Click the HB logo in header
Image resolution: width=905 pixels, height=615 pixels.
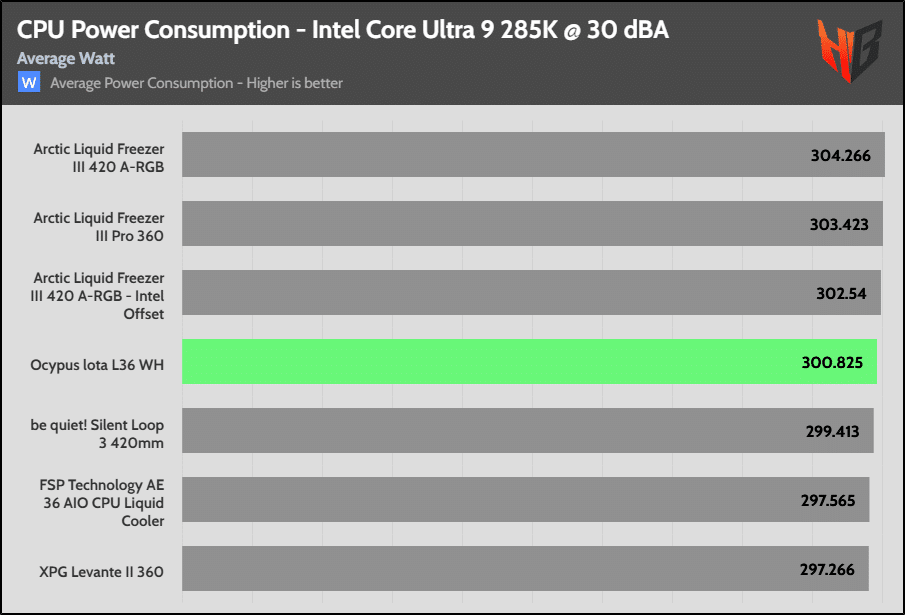tap(850, 51)
